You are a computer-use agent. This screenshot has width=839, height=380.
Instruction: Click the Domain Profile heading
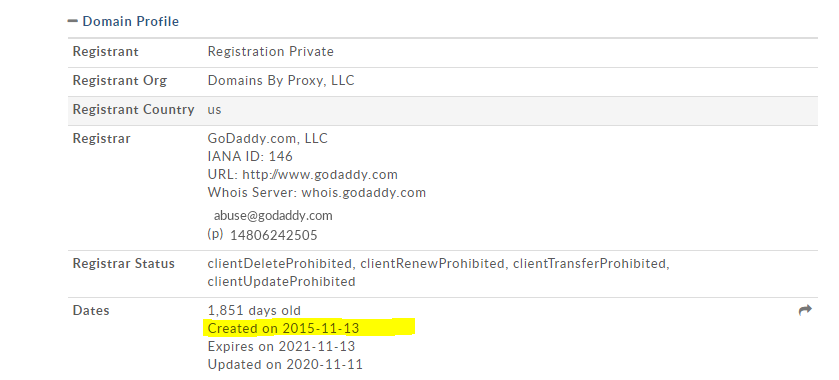pos(131,21)
